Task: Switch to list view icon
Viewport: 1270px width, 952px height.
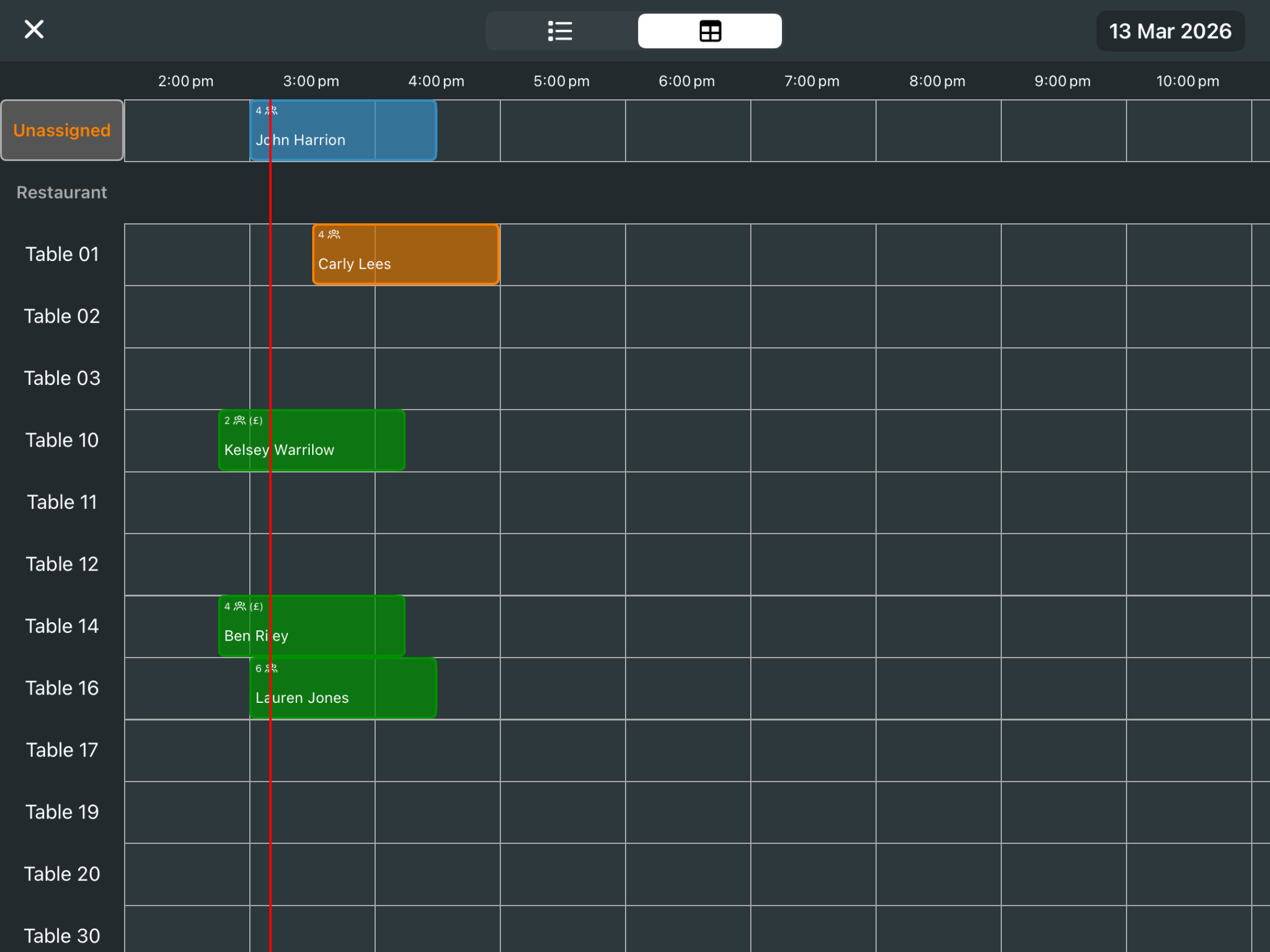Action: pos(559,31)
